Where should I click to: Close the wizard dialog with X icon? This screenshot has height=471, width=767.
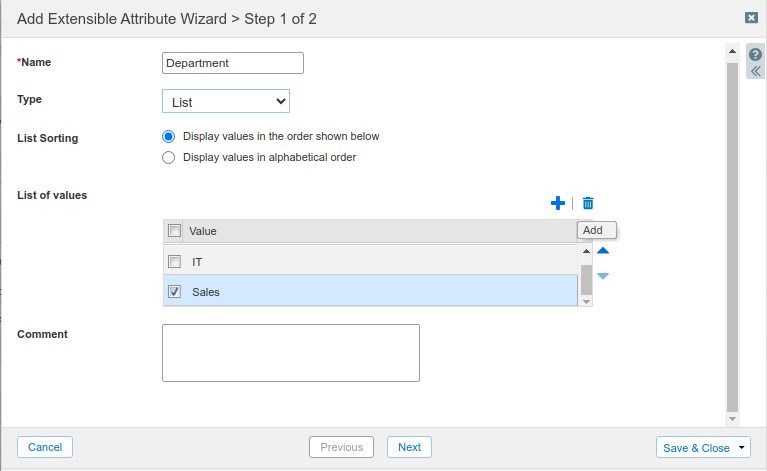click(751, 18)
